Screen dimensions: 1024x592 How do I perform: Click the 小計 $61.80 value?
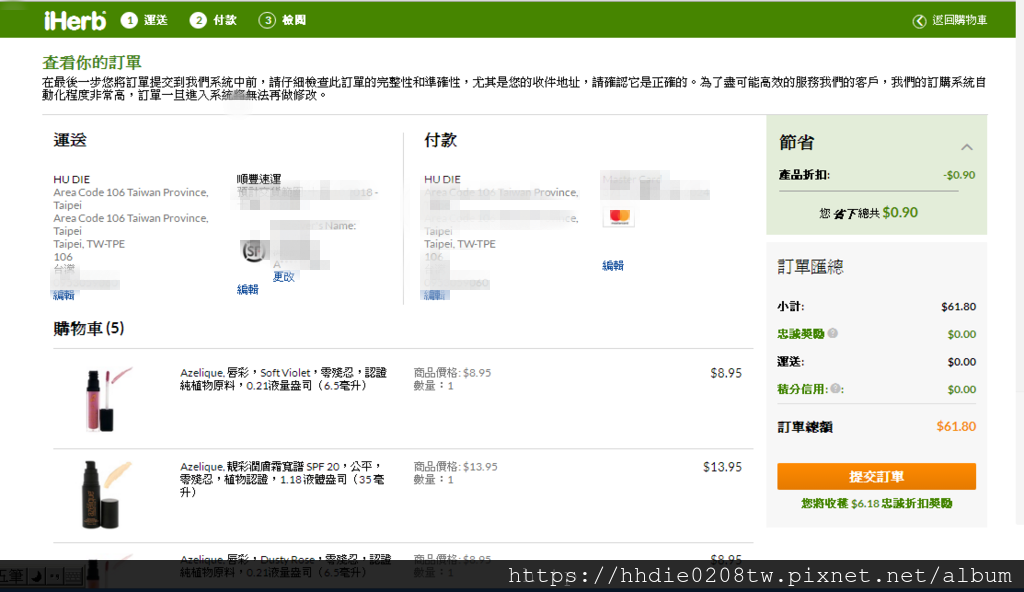(x=959, y=306)
